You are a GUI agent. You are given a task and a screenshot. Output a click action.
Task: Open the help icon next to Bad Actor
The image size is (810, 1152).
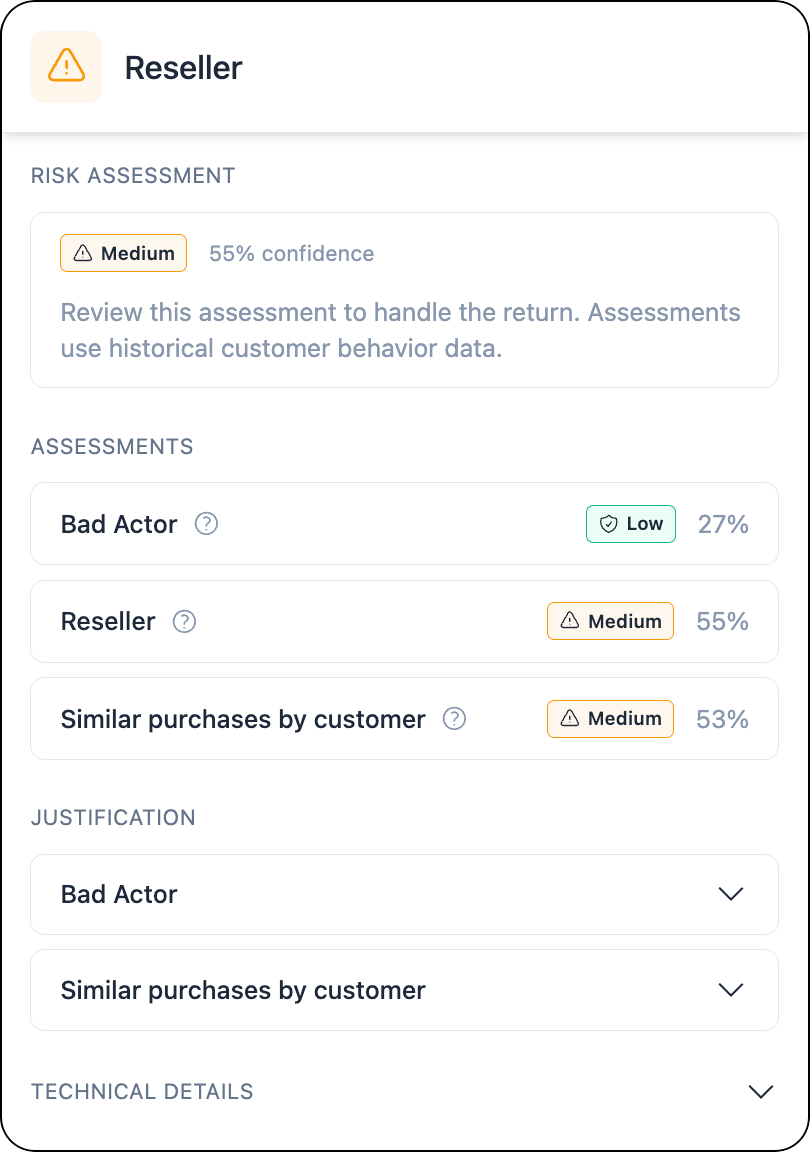tap(206, 523)
